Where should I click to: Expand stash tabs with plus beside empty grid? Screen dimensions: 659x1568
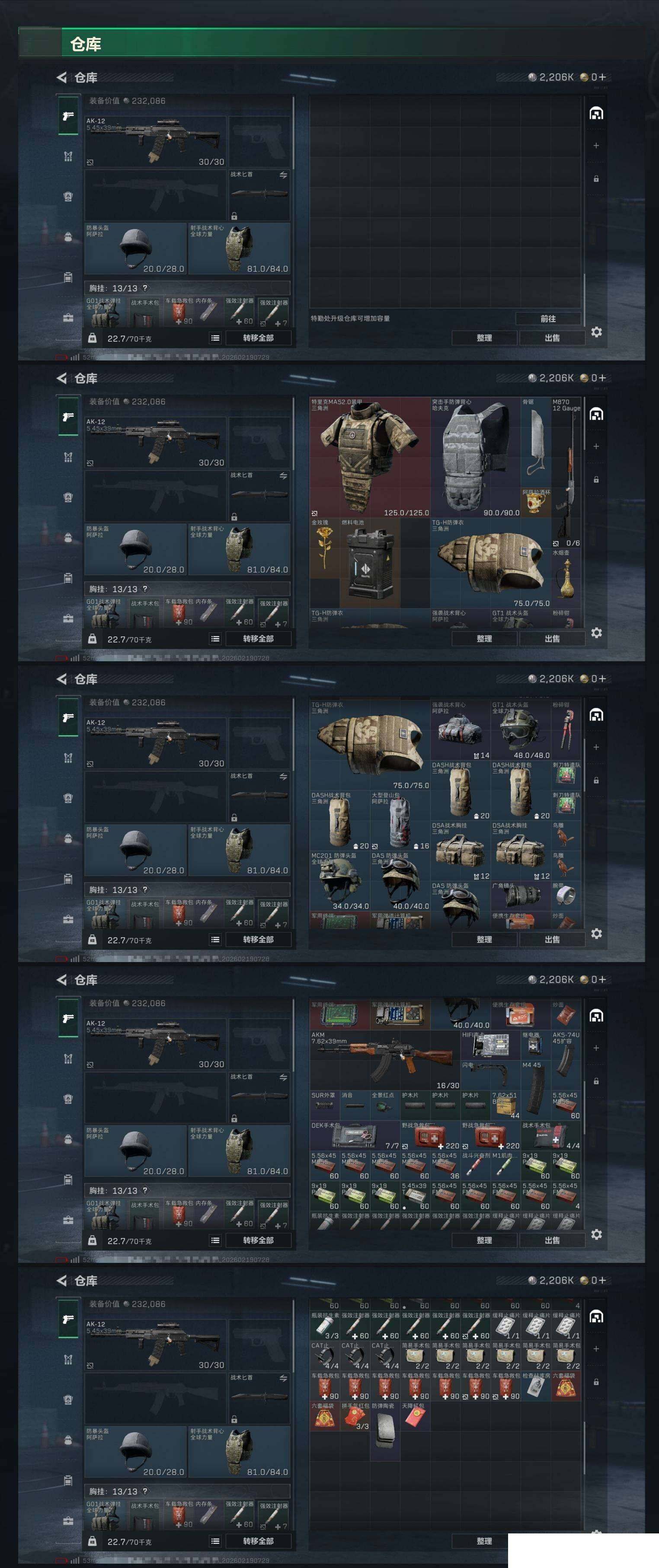[x=596, y=146]
